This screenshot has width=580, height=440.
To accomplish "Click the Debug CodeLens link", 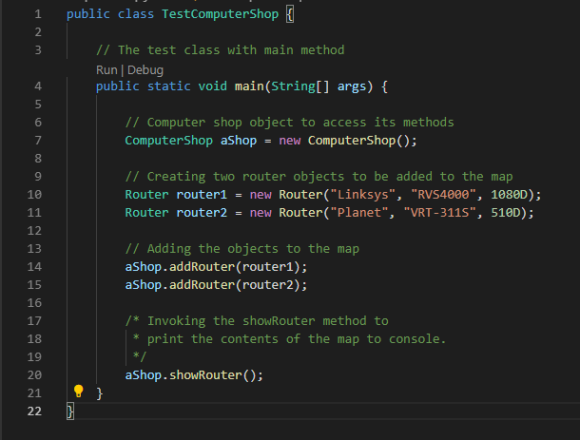I will (x=145, y=70).
